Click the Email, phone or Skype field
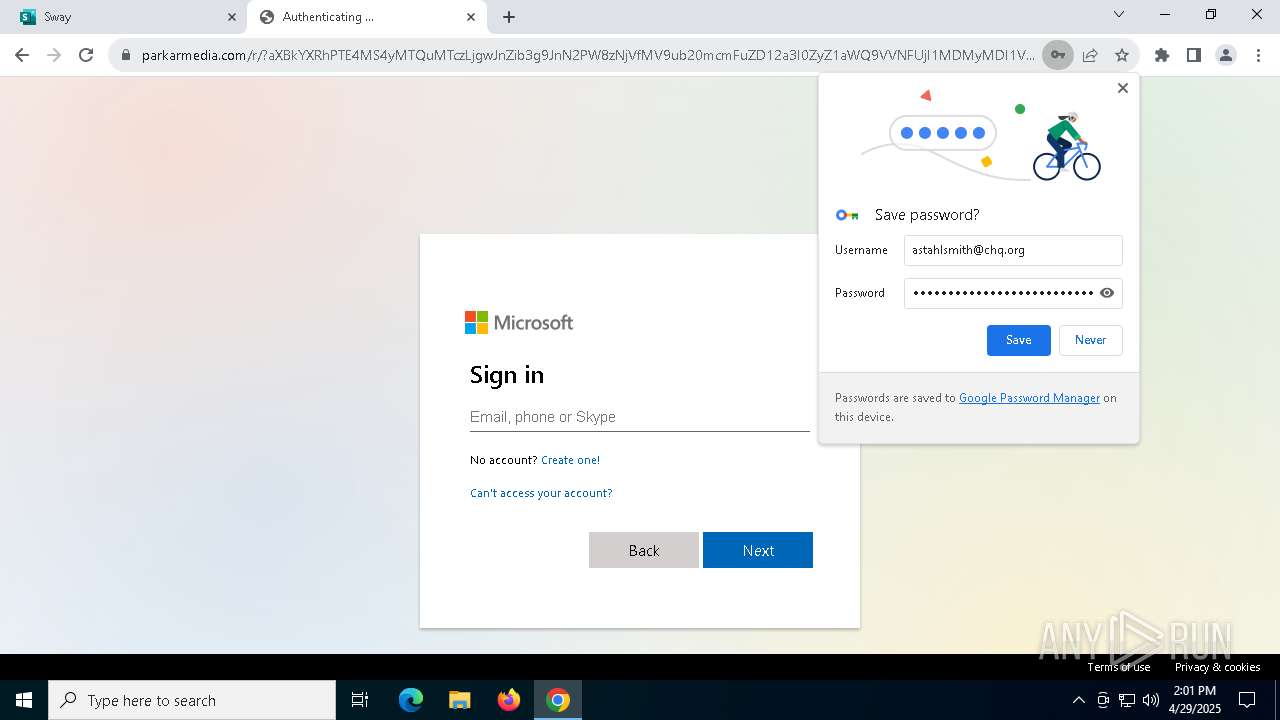The height and width of the screenshot is (720, 1280). pos(640,417)
